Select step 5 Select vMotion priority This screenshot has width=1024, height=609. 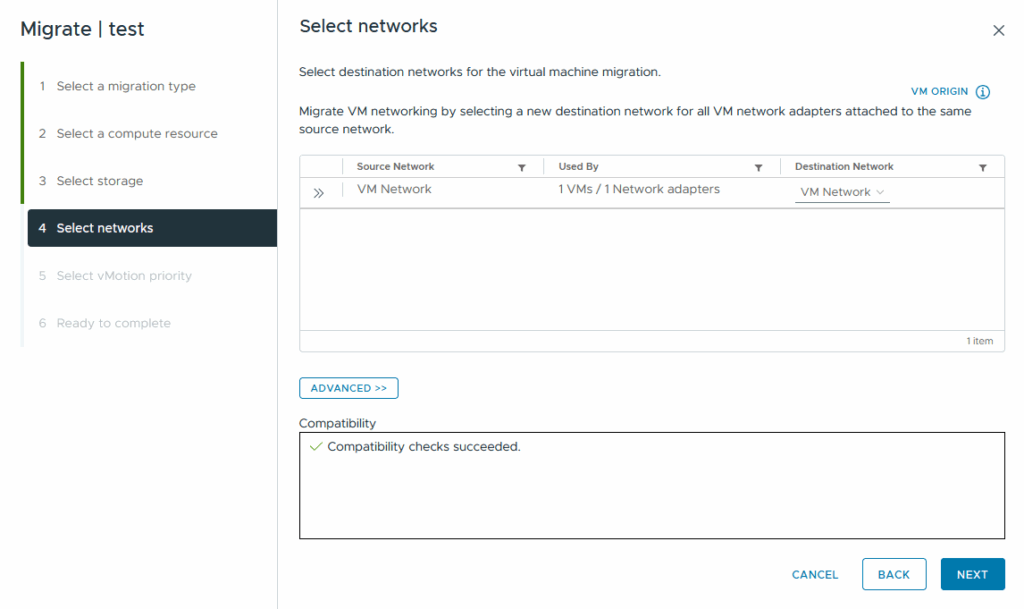[x=115, y=275]
